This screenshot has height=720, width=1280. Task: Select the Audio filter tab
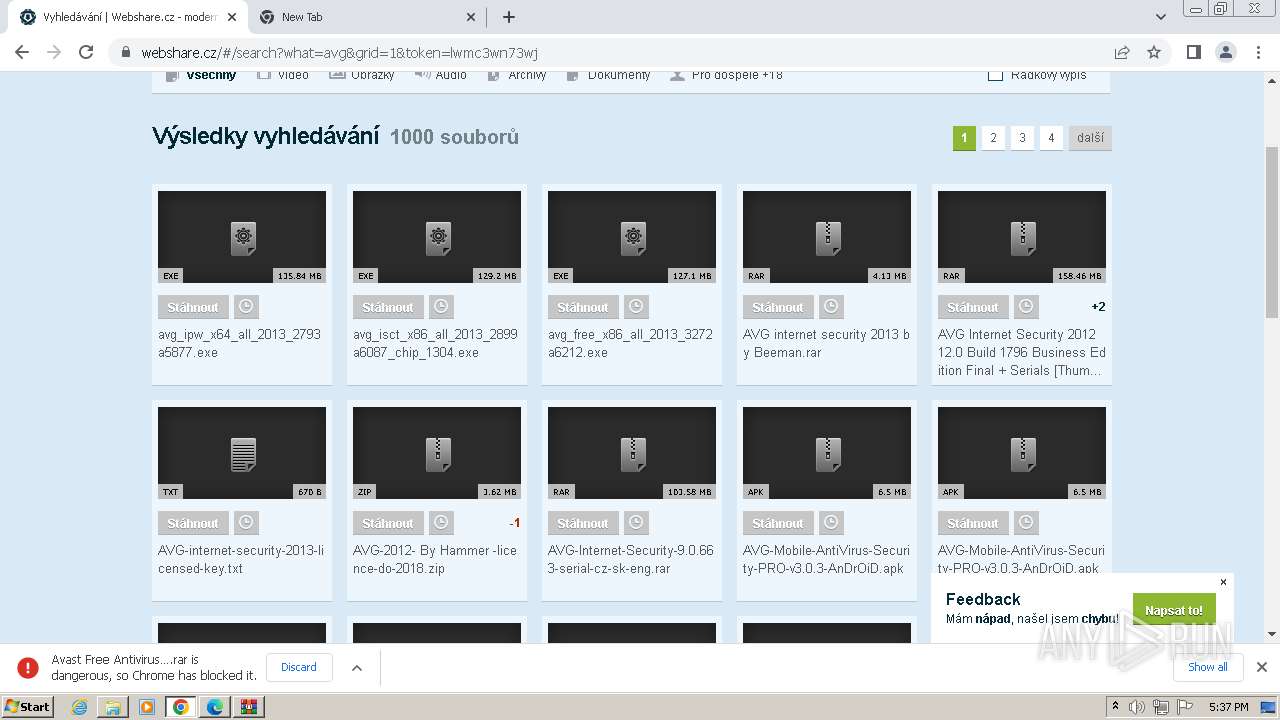point(441,75)
